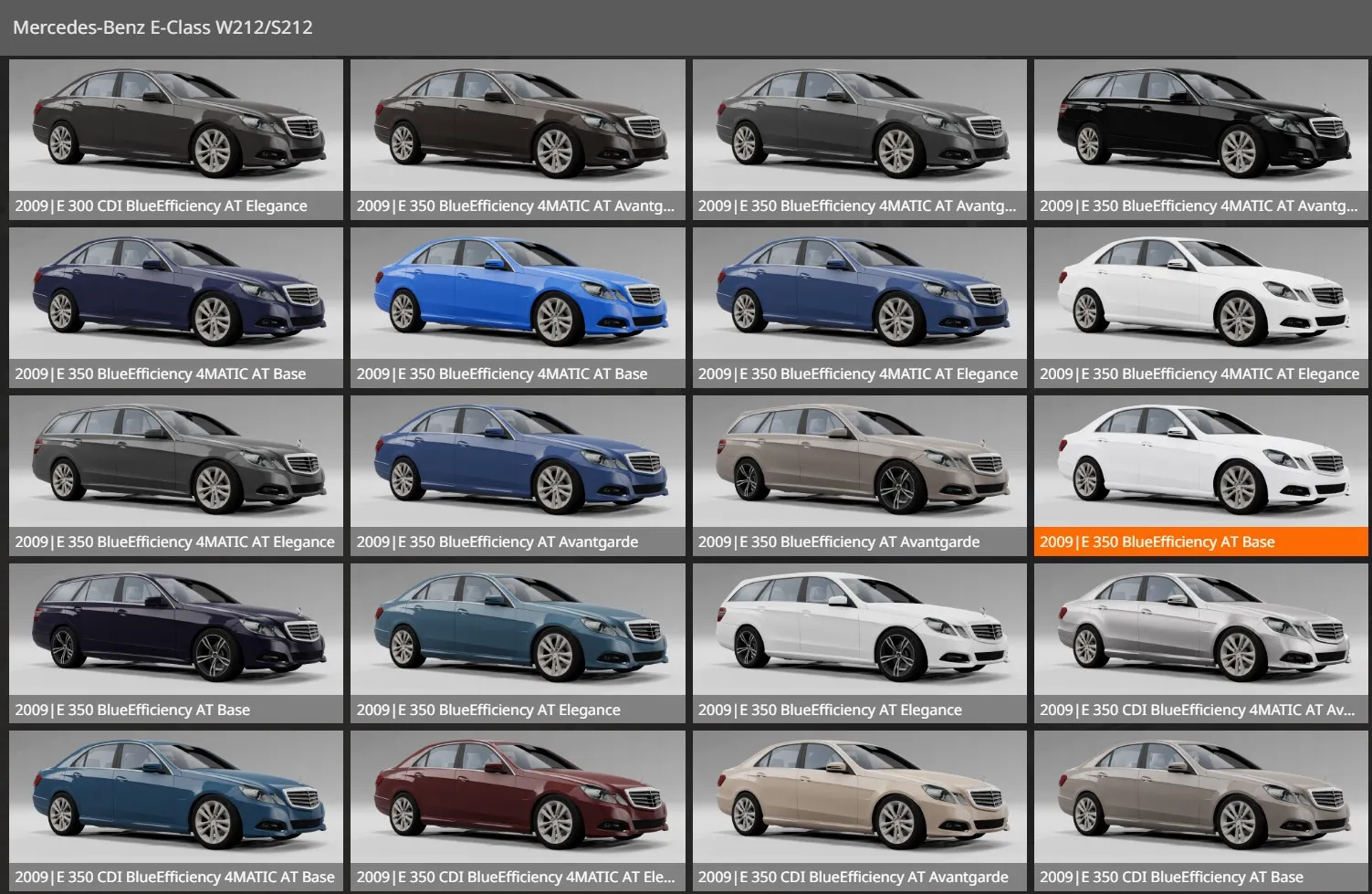Choose the gray 4MATIC AT Avantgarde sedan

[859, 140]
